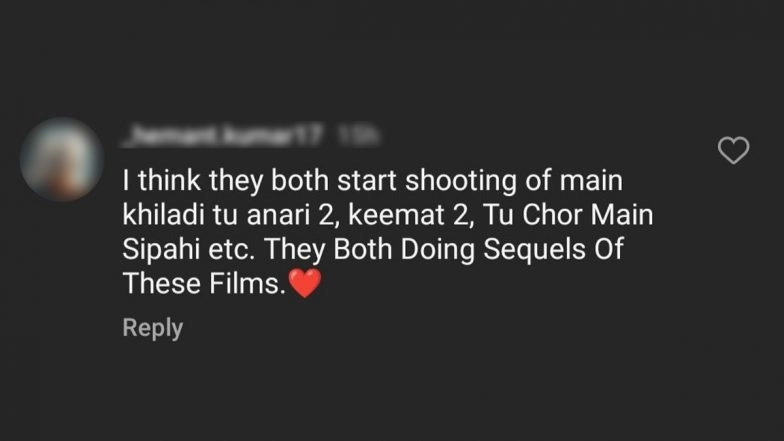
Task: Click the word 'think' at the comment start
Action: point(169,181)
